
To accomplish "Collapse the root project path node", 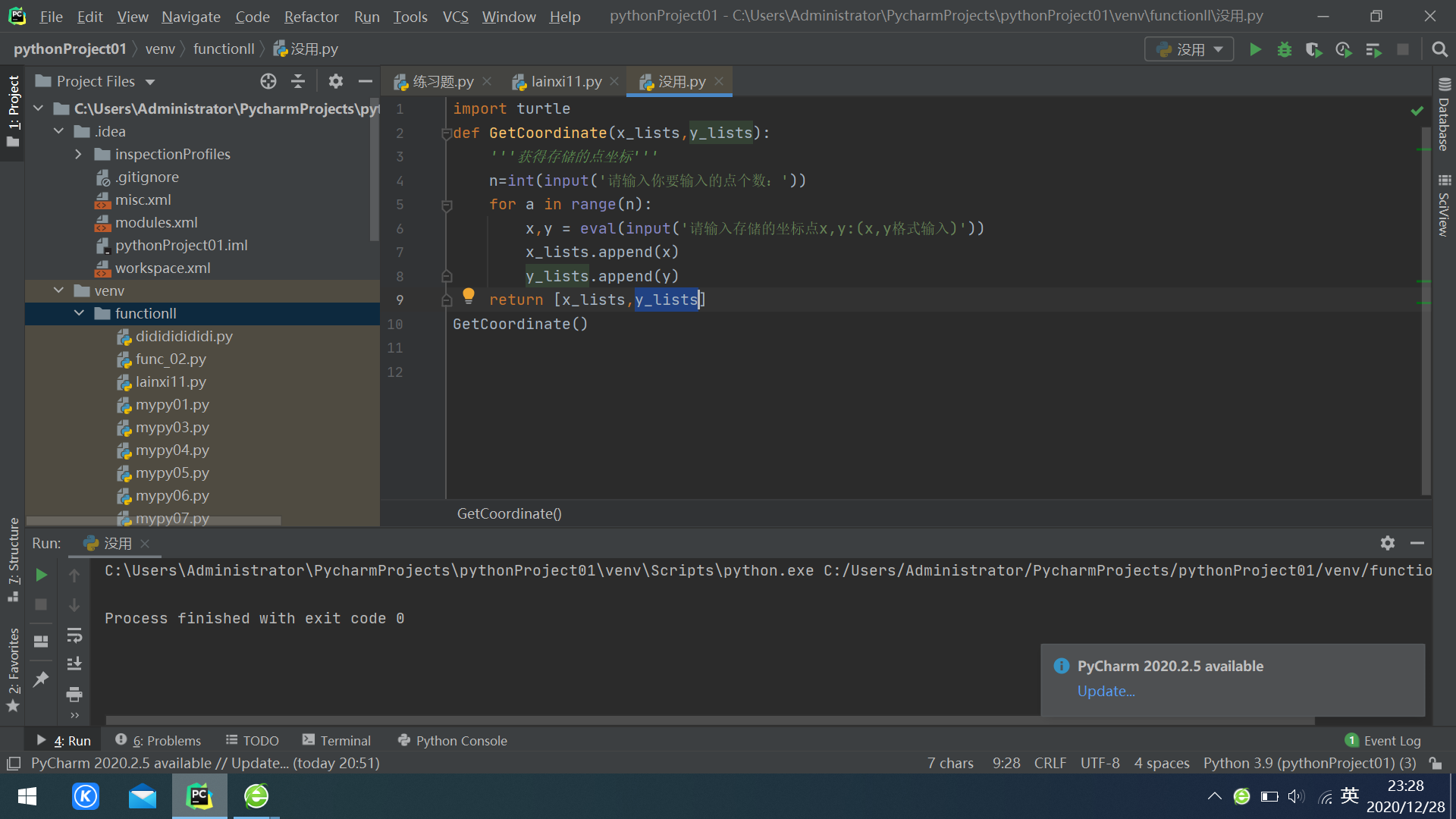I will click(x=39, y=108).
